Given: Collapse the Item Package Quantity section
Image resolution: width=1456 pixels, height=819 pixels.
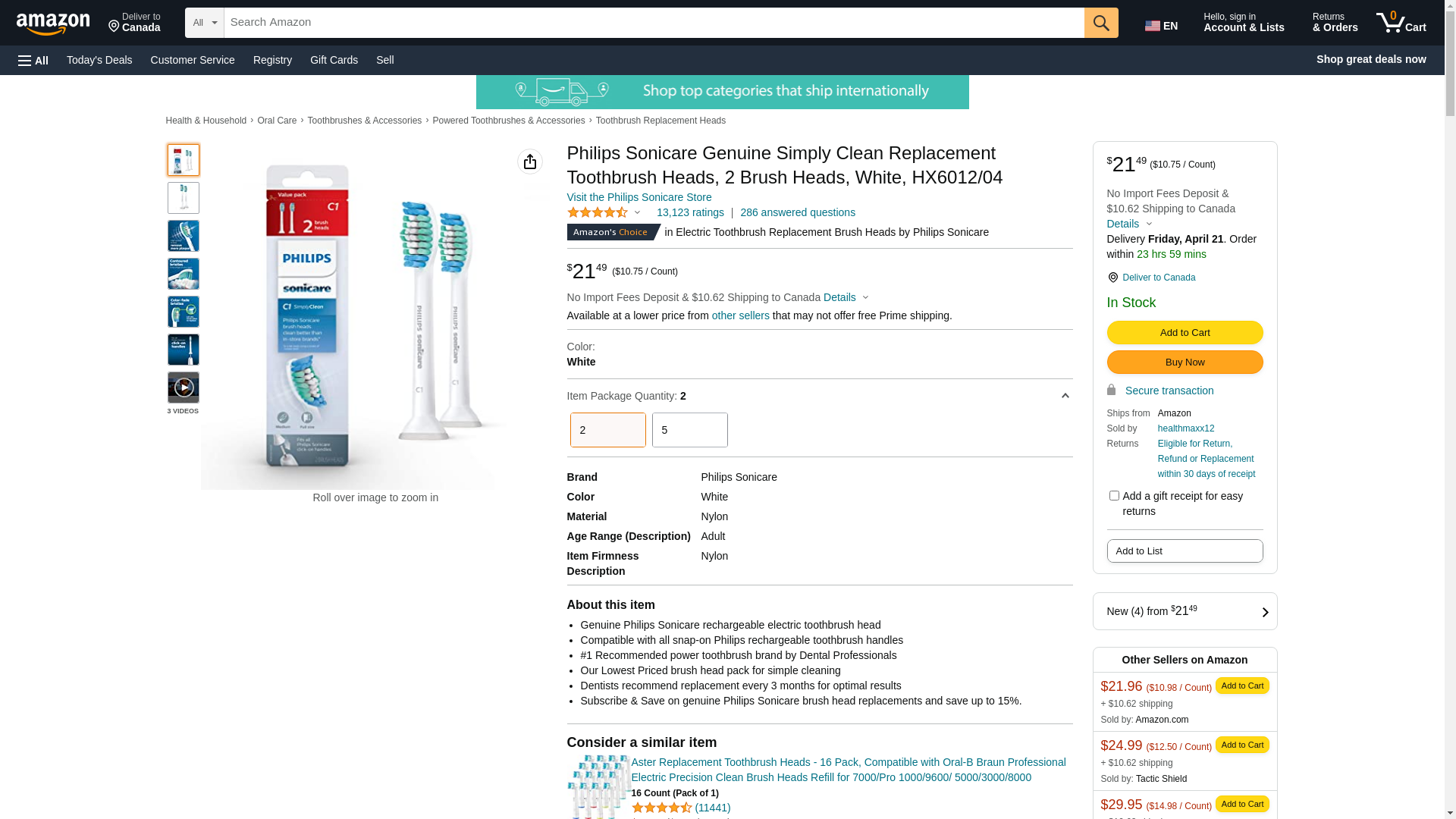Looking at the screenshot, I should click(1065, 396).
